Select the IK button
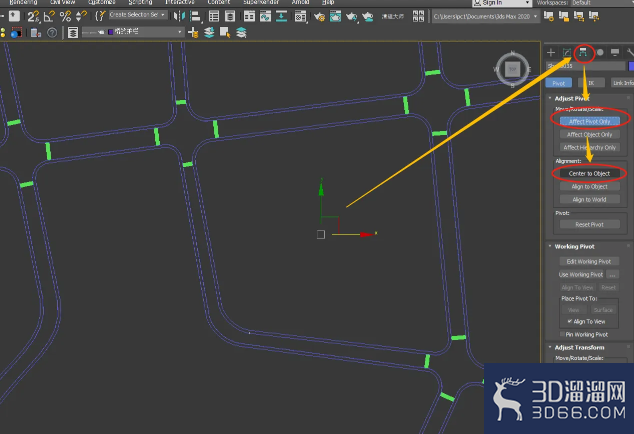 [591, 83]
